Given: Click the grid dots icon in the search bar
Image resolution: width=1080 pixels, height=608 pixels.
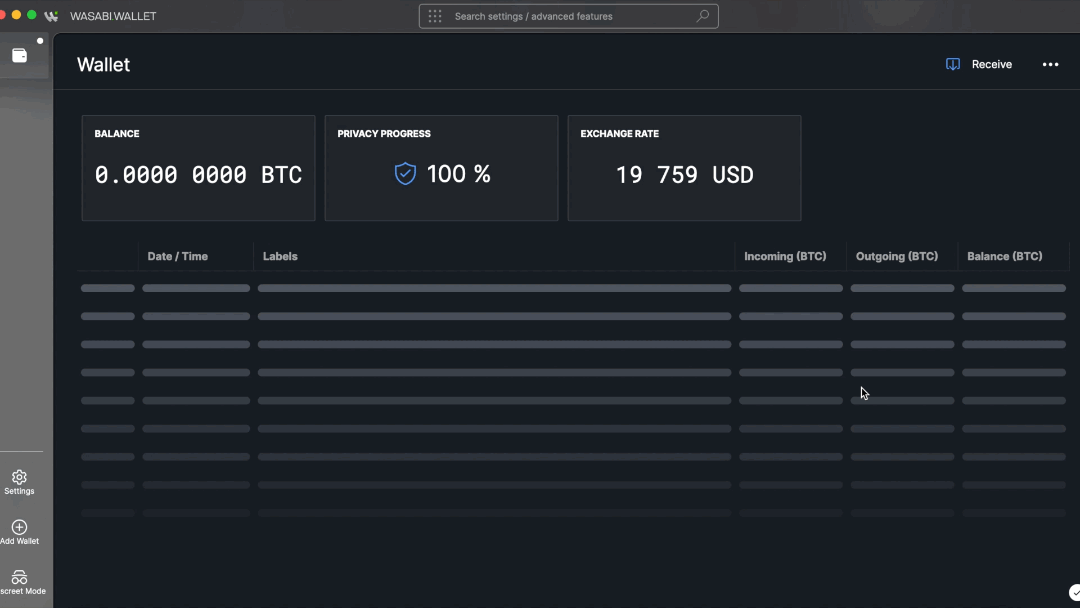Looking at the screenshot, I should click(x=435, y=16).
